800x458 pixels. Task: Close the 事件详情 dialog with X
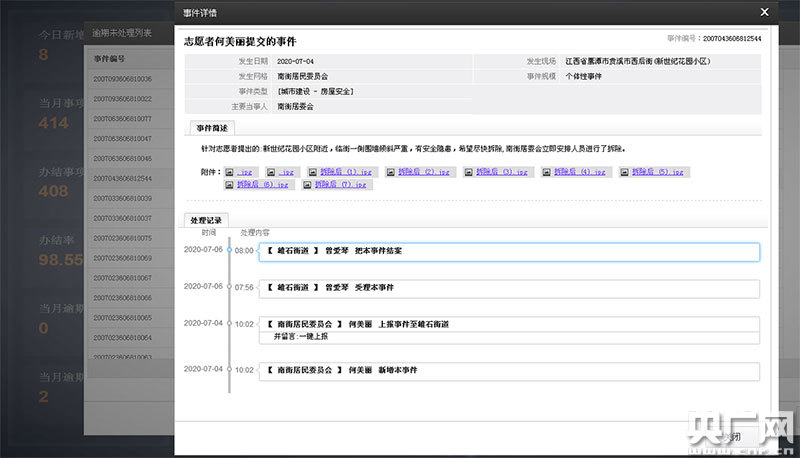tap(765, 12)
